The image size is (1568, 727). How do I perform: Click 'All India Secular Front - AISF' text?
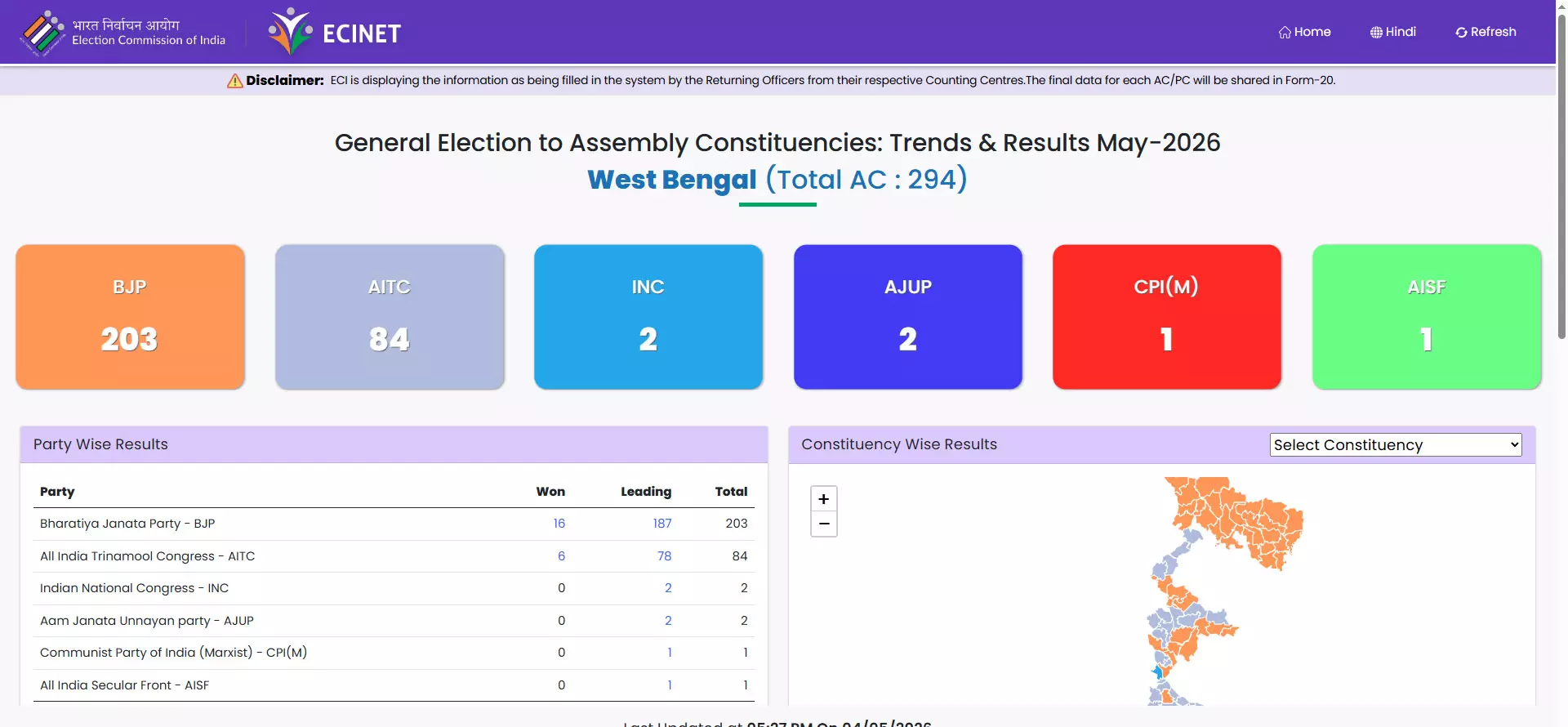124,685
